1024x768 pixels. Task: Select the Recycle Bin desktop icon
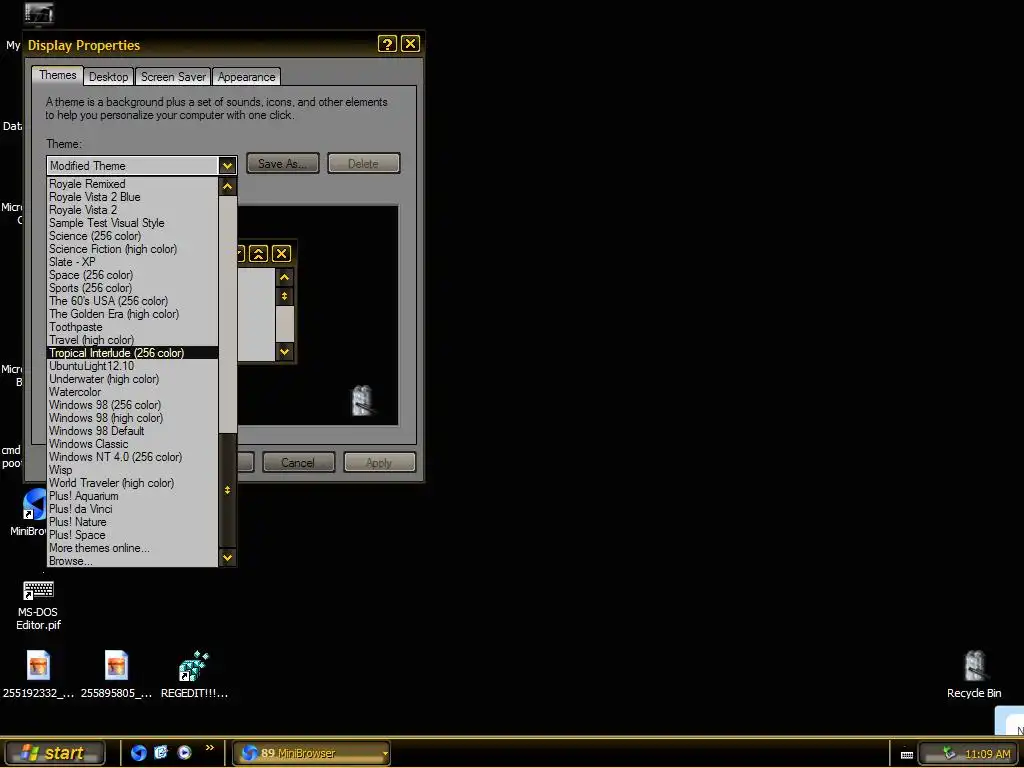pos(974,665)
